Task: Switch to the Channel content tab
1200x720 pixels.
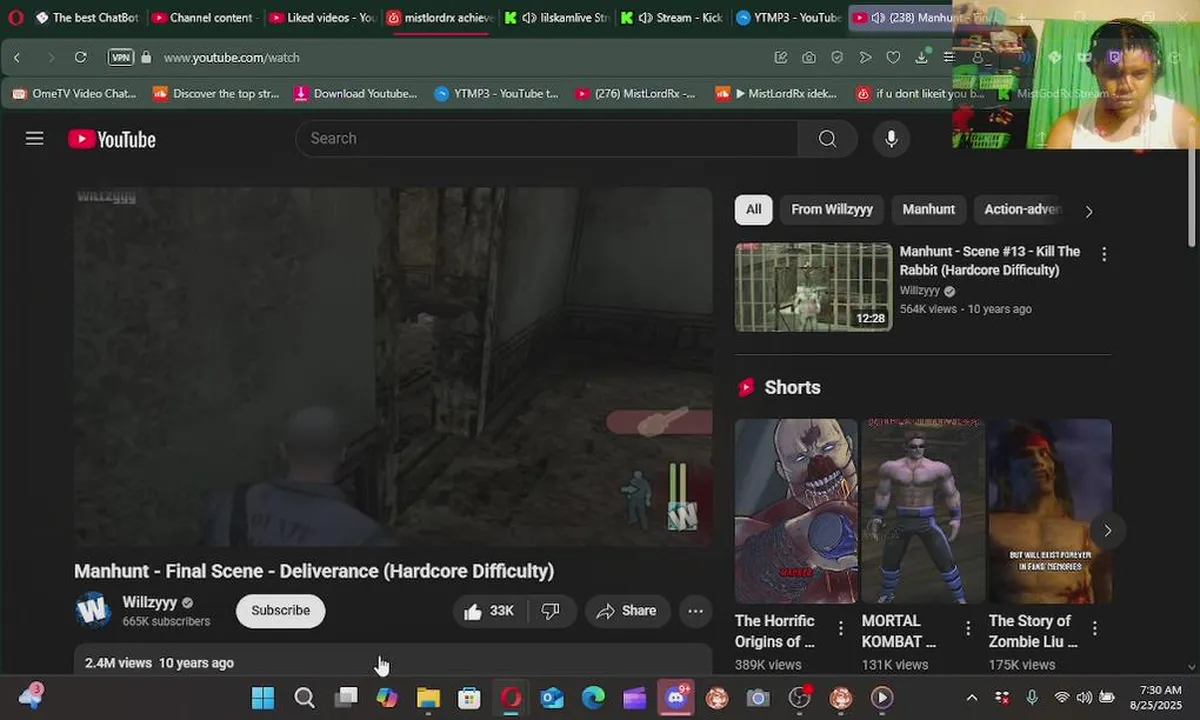Action: 203,18
